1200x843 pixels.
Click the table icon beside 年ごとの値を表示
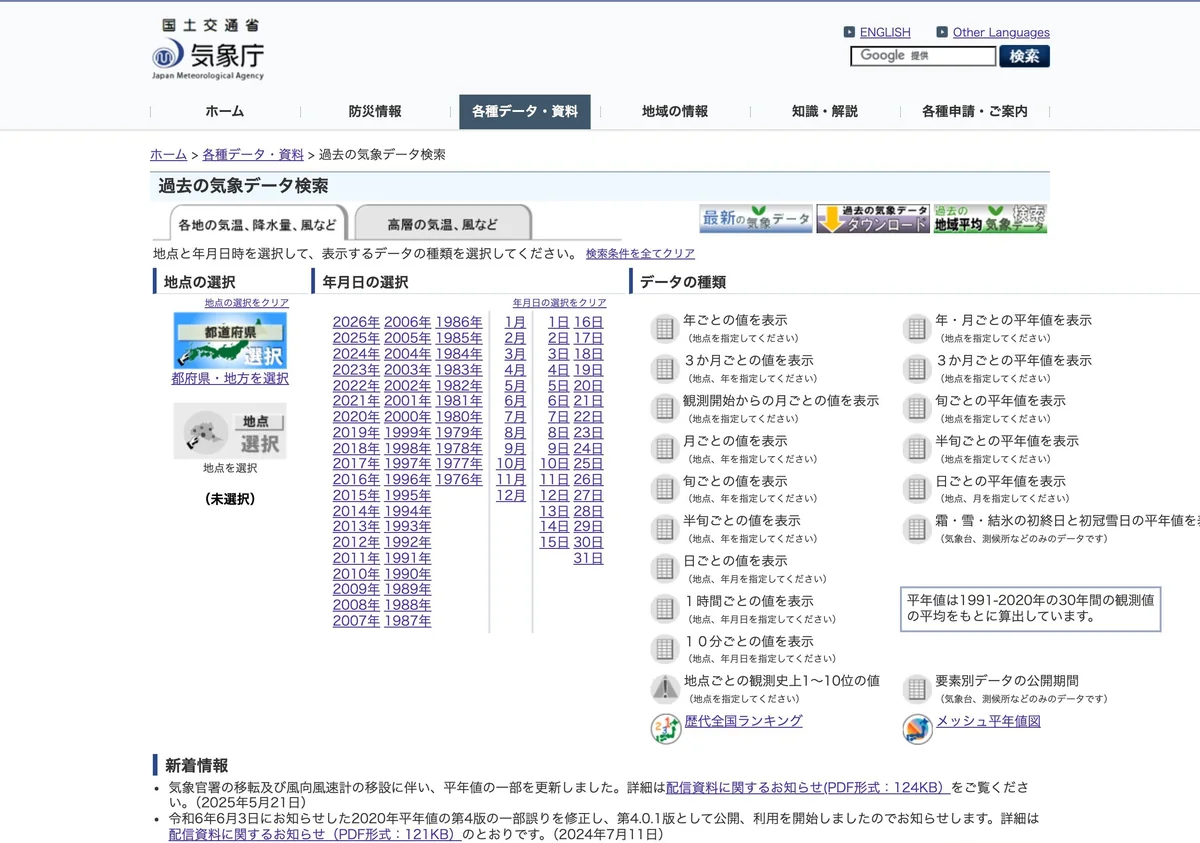pyautogui.click(x=665, y=328)
